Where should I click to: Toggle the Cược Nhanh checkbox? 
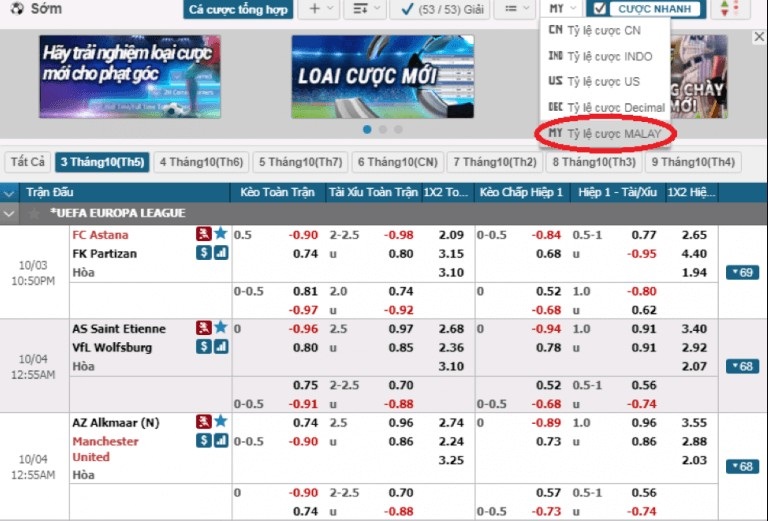(600, 9)
